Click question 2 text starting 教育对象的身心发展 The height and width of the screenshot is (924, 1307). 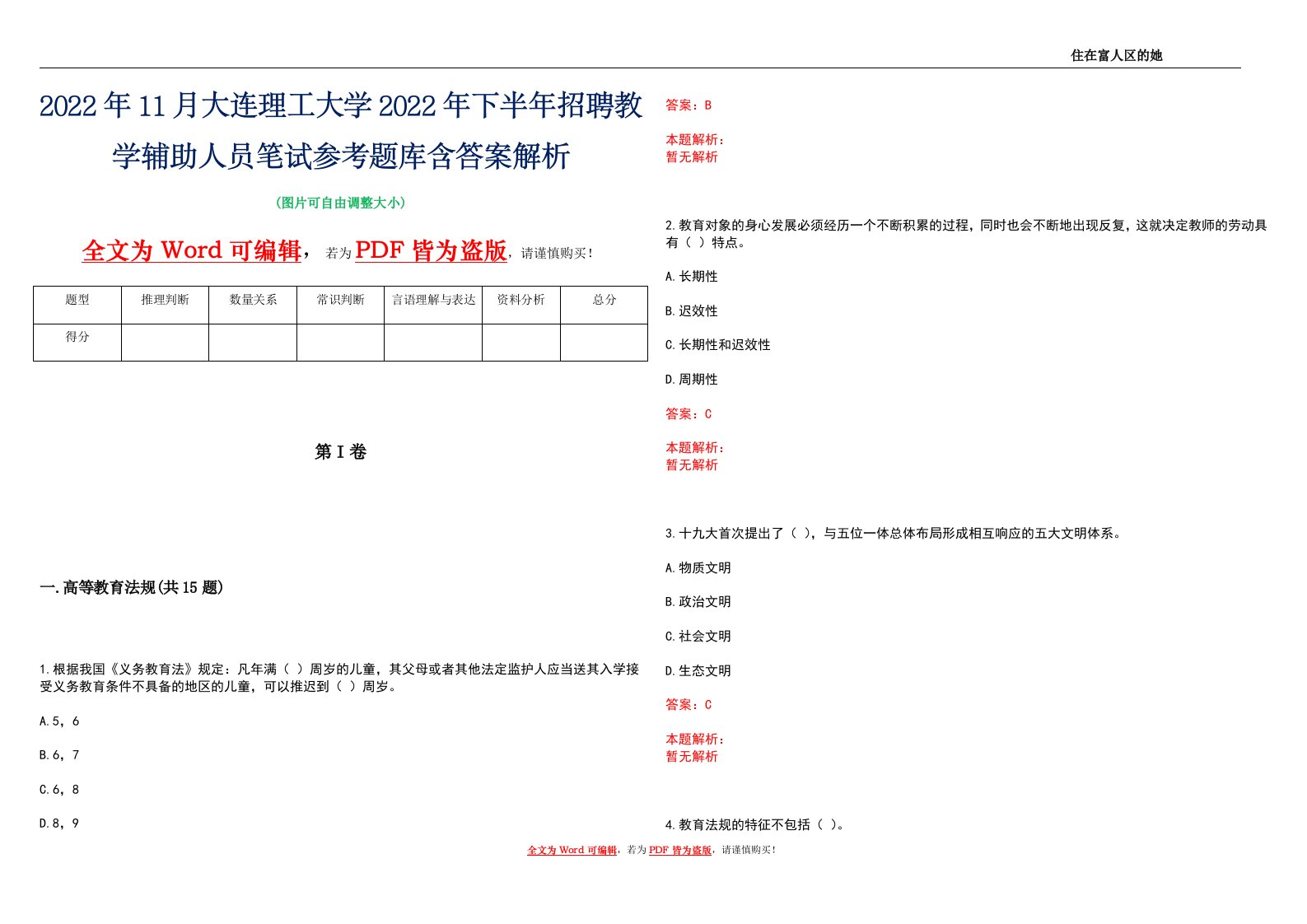click(966, 234)
